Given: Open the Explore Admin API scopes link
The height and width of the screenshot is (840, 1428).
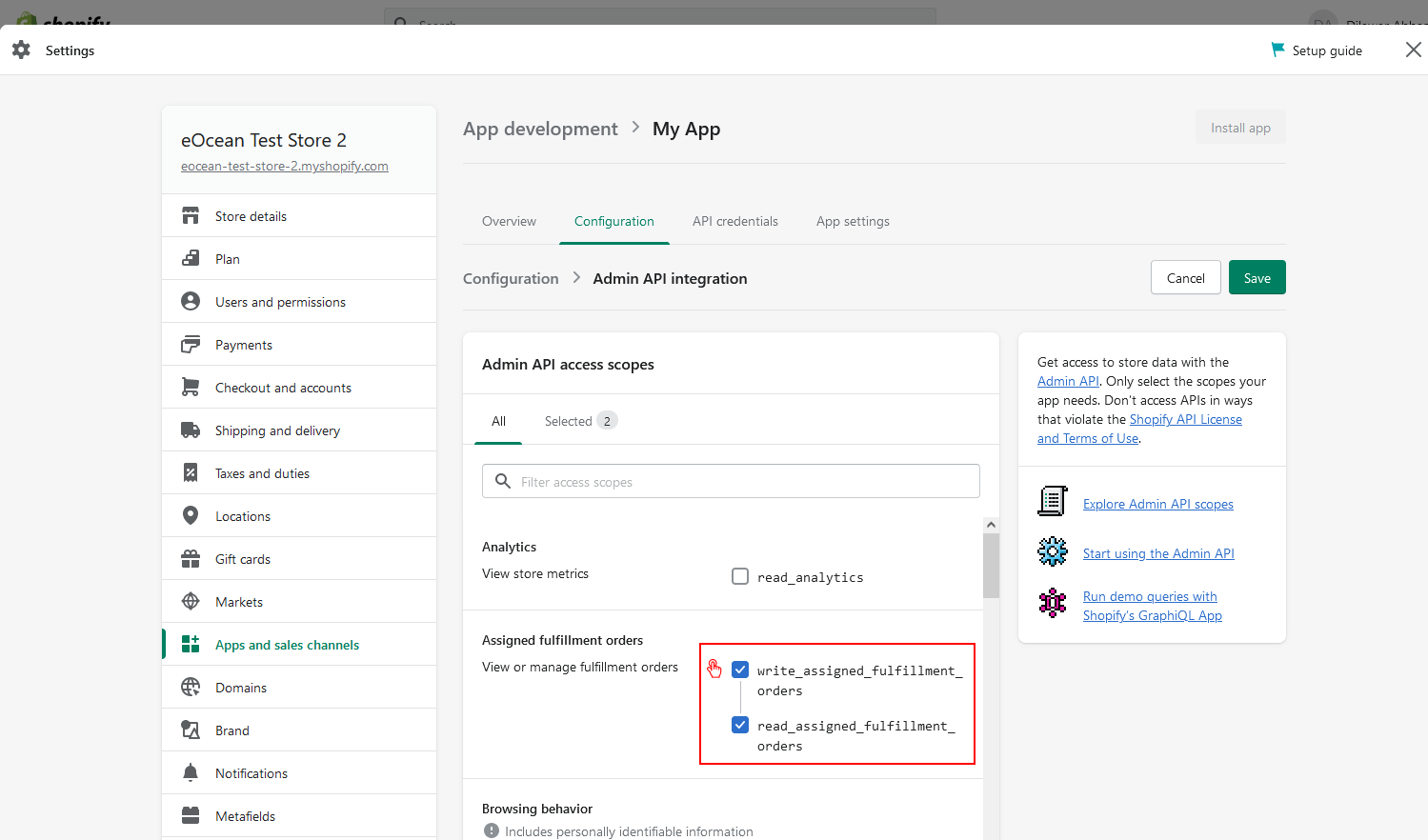Looking at the screenshot, I should click(1157, 504).
